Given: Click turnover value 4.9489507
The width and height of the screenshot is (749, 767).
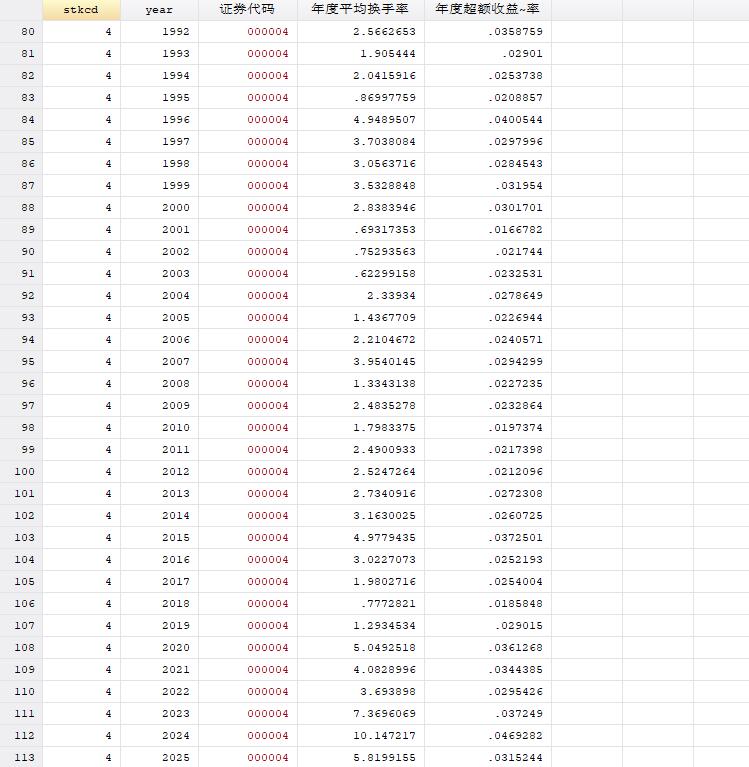Looking at the screenshot, I should (361, 120).
